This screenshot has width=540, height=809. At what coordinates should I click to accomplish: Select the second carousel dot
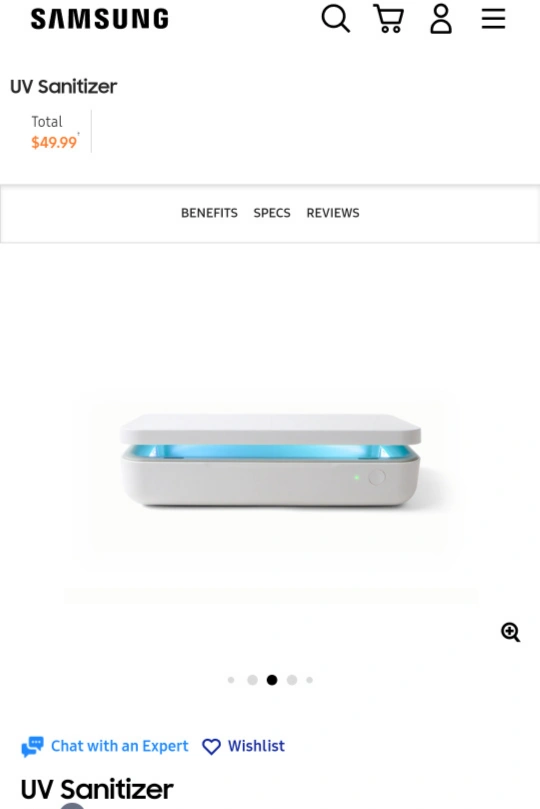252,680
